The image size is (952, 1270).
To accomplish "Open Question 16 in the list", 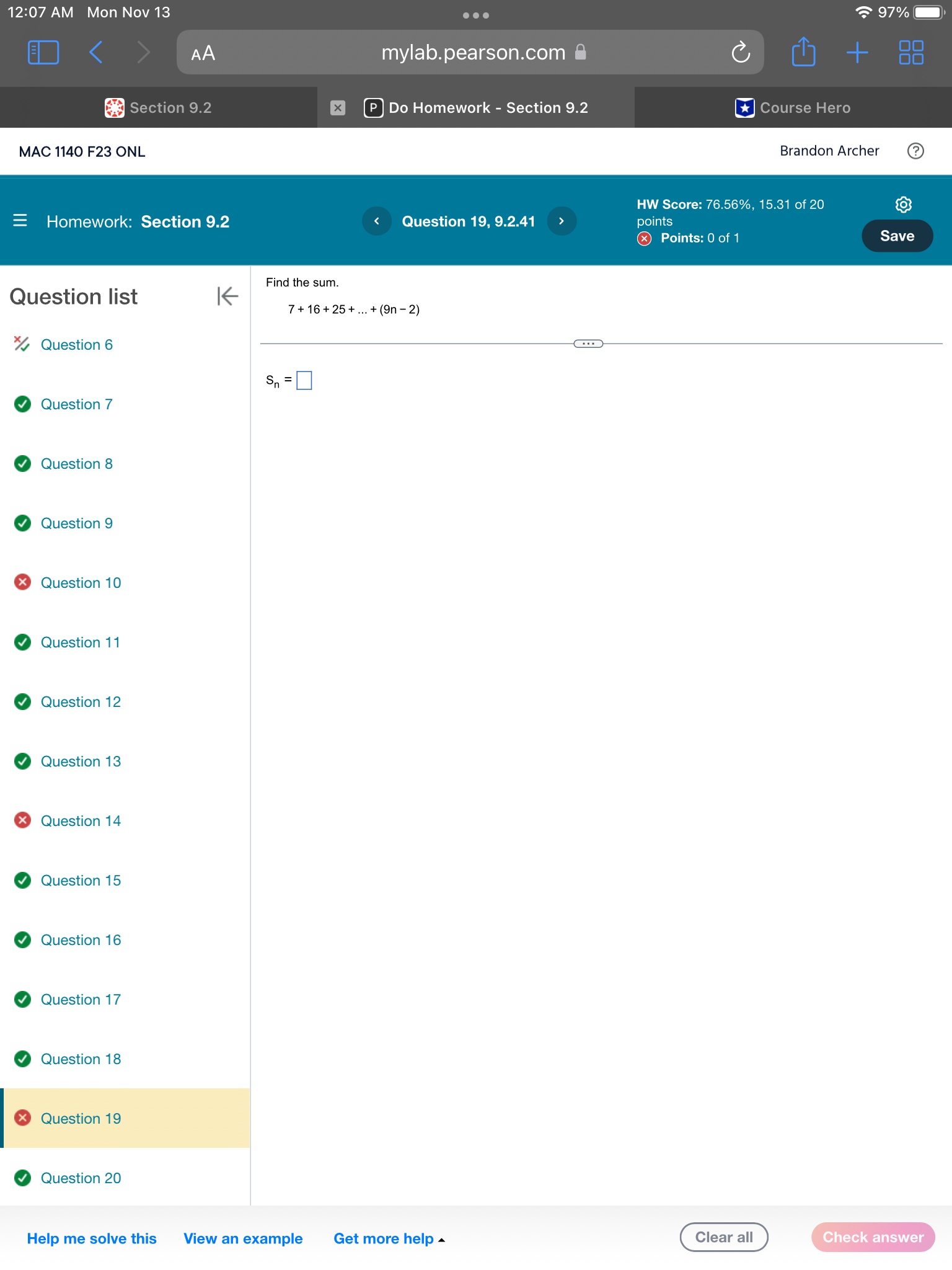I will (x=81, y=940).
